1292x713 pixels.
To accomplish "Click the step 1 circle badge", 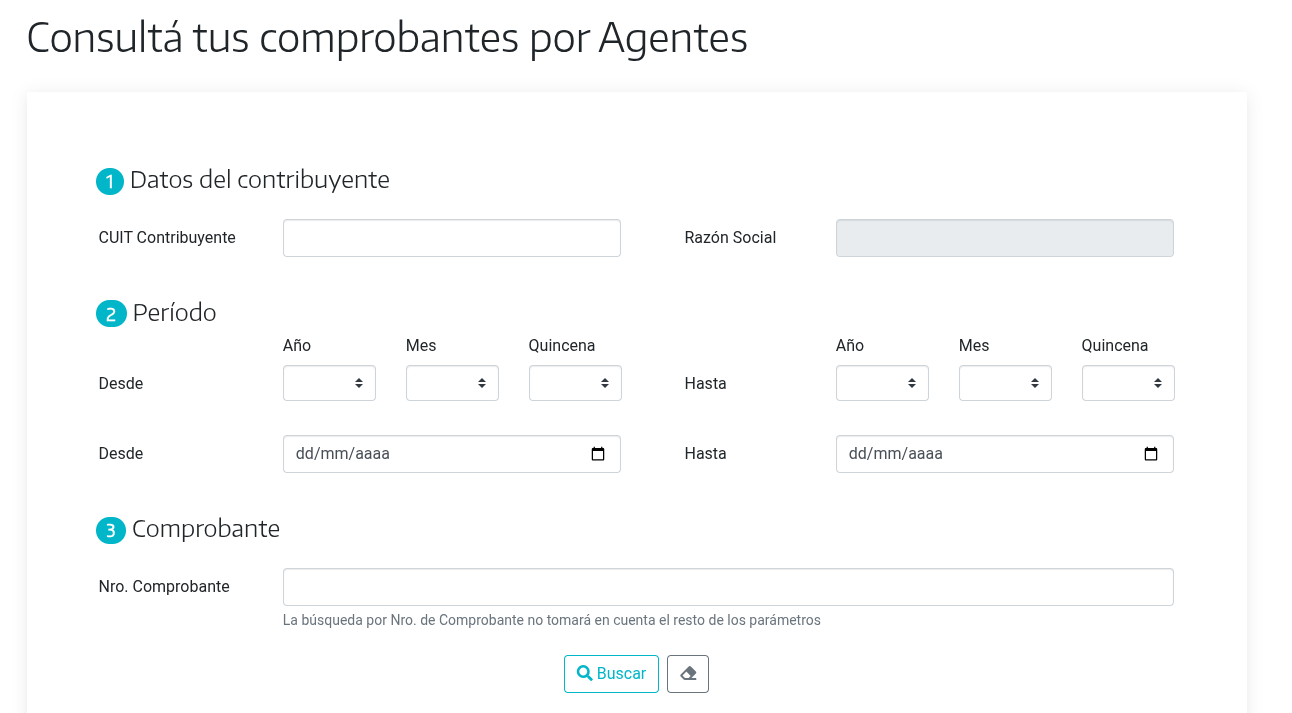I will click(109, 182).
